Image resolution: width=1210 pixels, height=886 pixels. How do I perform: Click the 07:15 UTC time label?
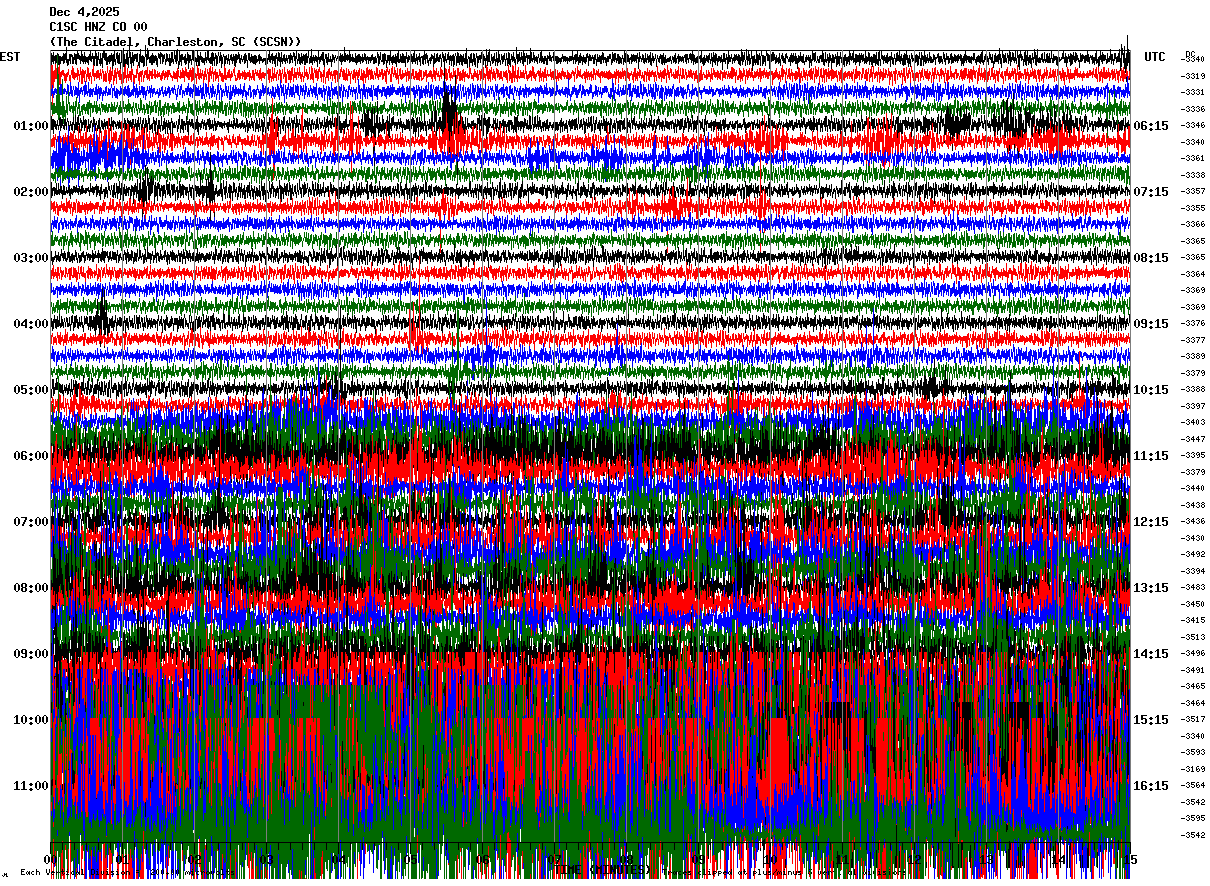1151,192
